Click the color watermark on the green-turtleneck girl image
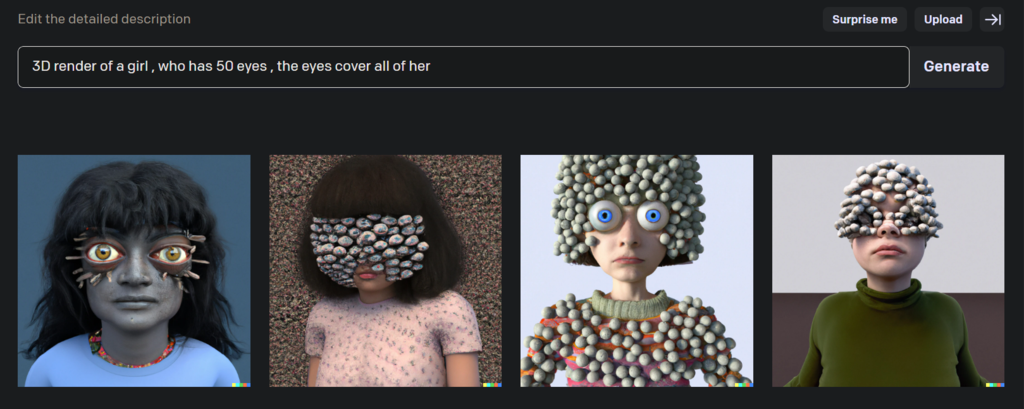This screenshot has width=1024, height=409. 995,385
